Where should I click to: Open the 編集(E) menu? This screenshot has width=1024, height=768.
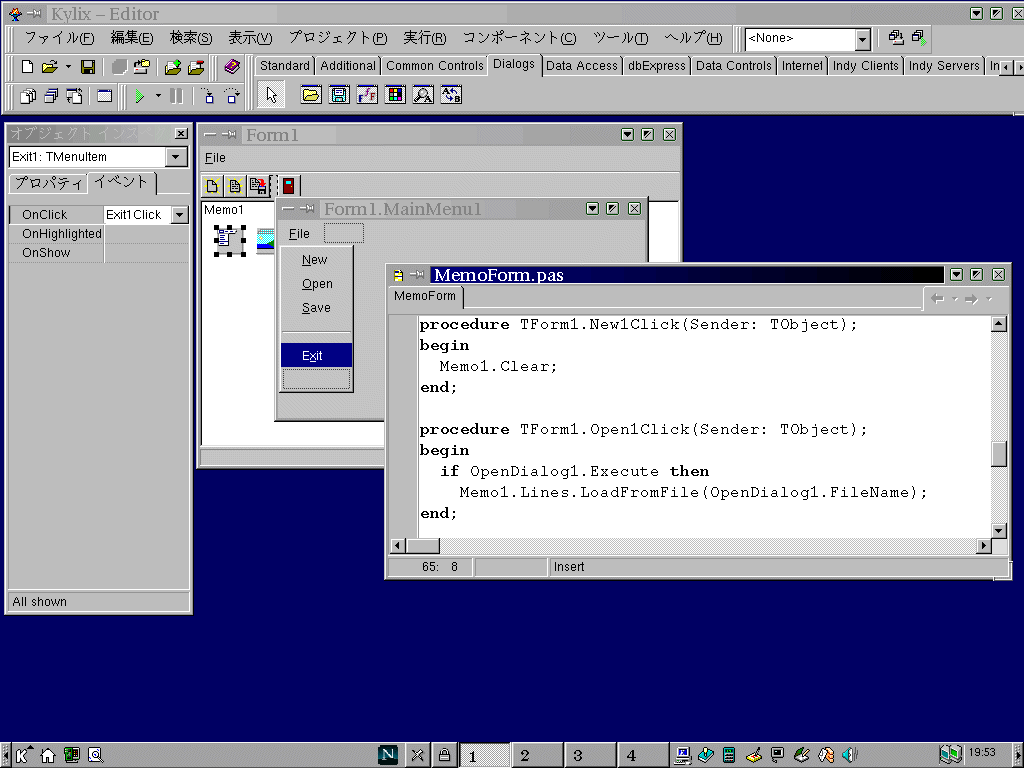coord(132,38)
